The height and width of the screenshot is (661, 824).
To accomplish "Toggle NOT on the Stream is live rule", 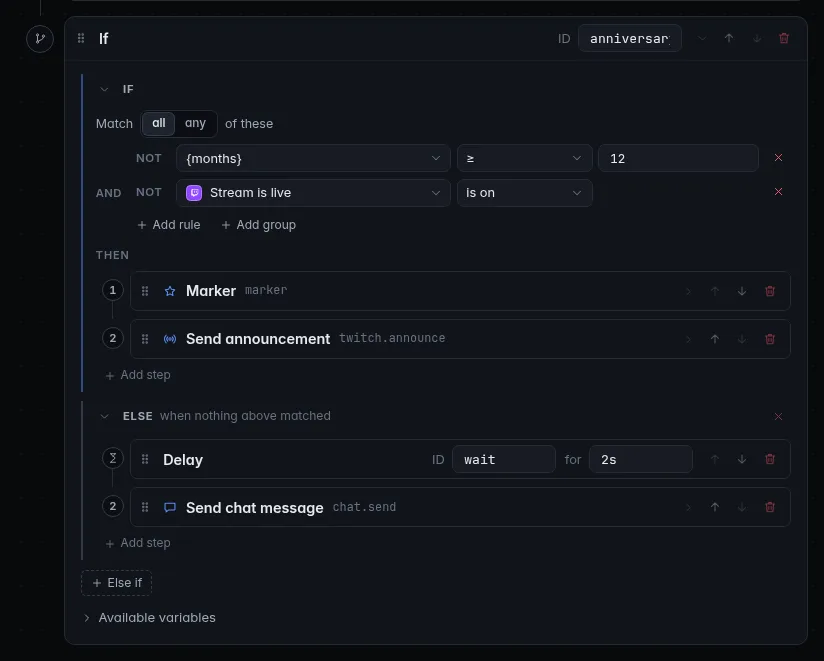I will tap(149, 192).
